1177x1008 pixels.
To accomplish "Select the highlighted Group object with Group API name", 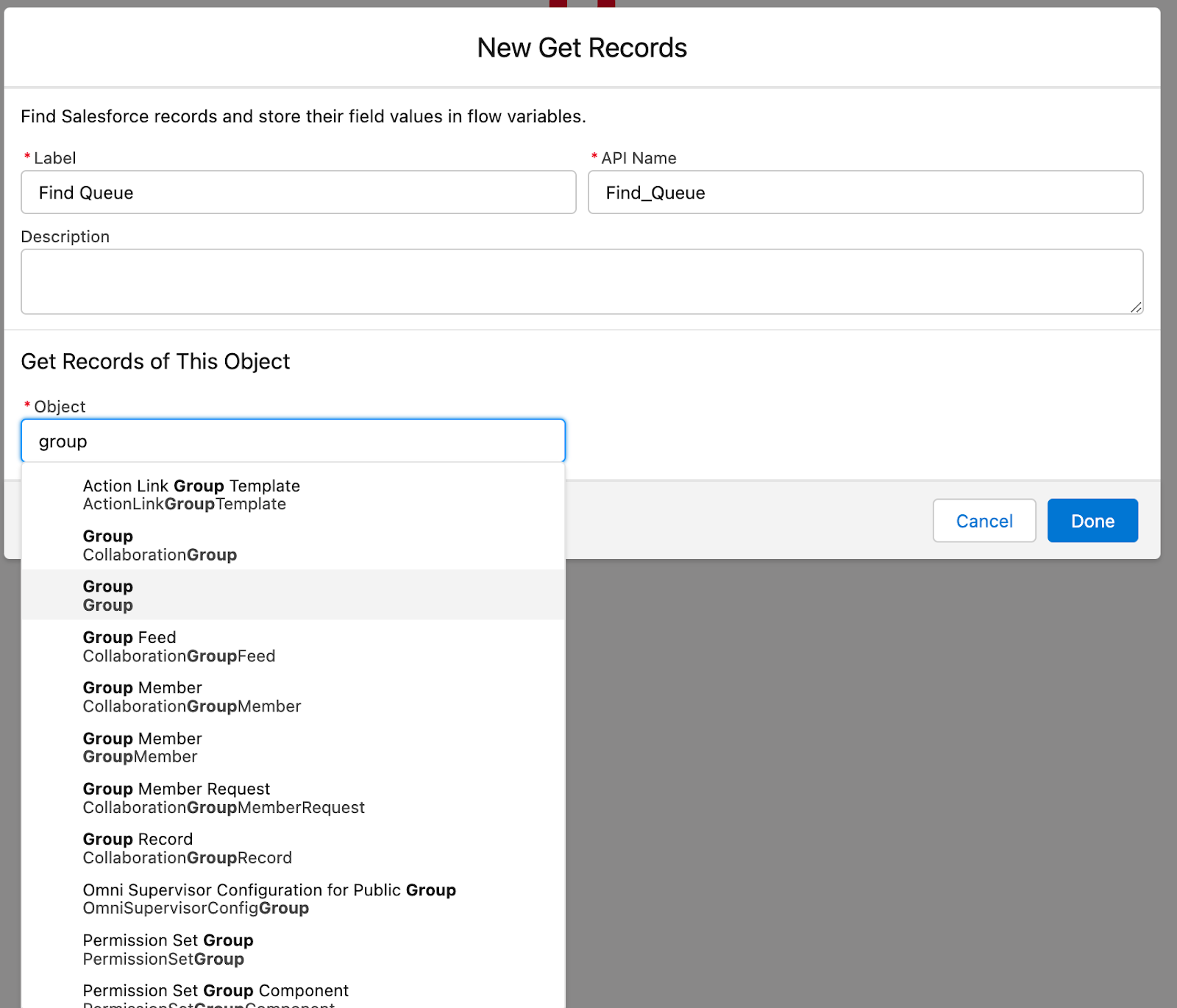I will [x=293, y=595].
